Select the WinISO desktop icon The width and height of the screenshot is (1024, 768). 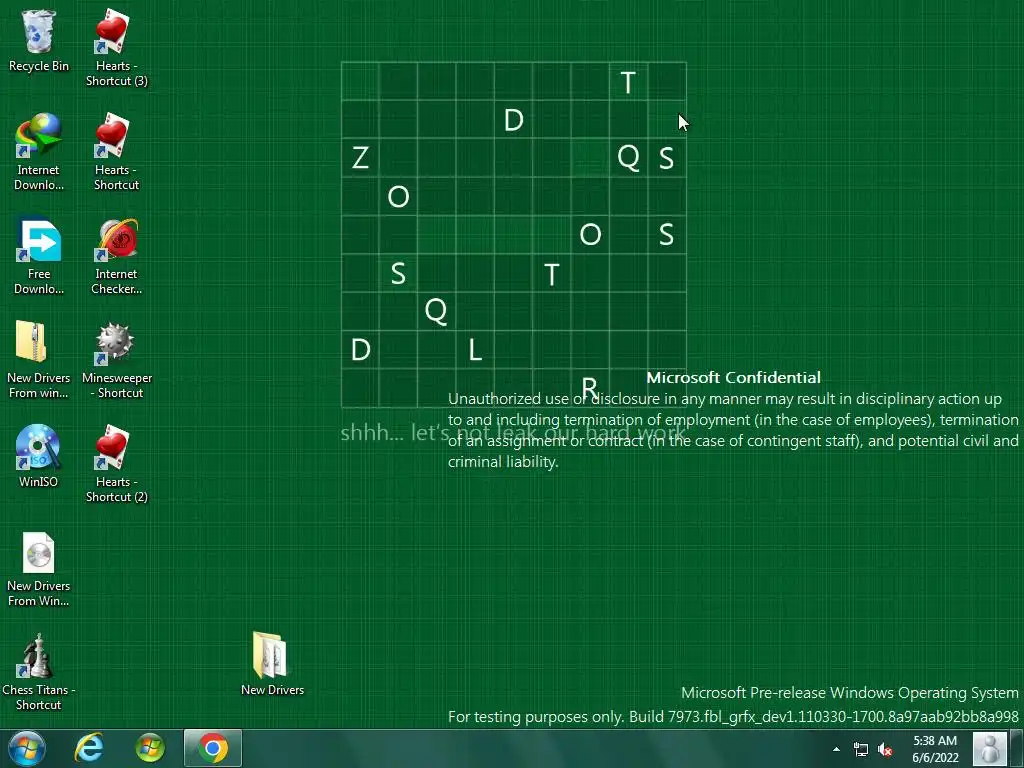coord(39,456)
